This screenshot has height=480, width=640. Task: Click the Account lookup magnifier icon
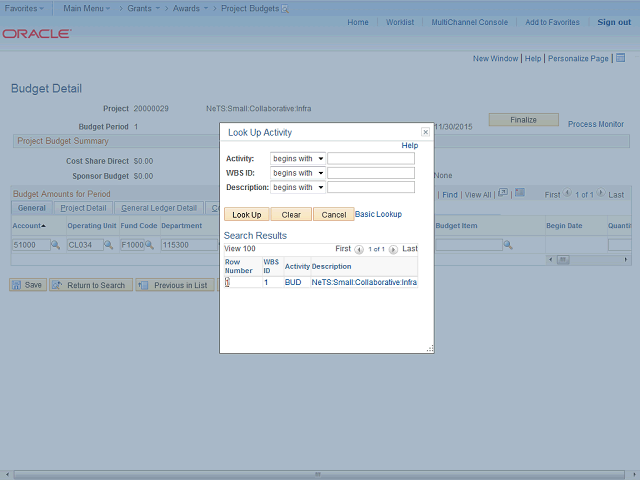click(x=55, y=245)
